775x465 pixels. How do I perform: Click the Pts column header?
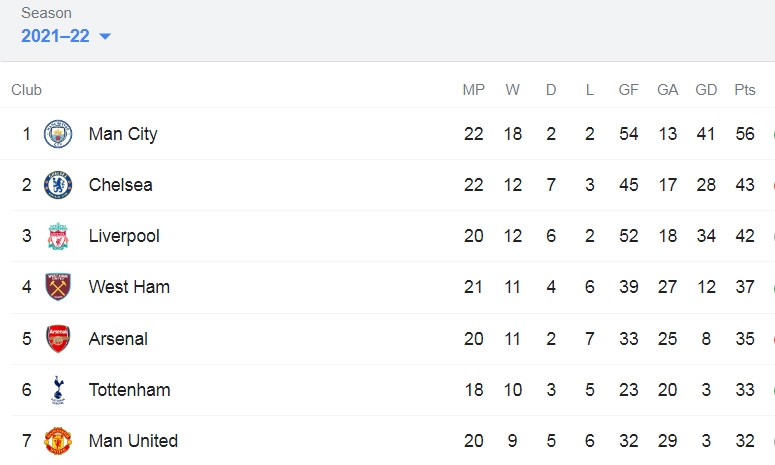[745, 90]
